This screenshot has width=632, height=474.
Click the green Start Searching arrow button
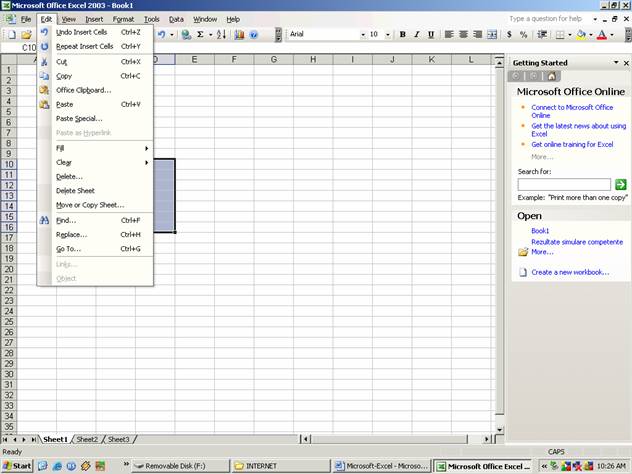point(621,185)
